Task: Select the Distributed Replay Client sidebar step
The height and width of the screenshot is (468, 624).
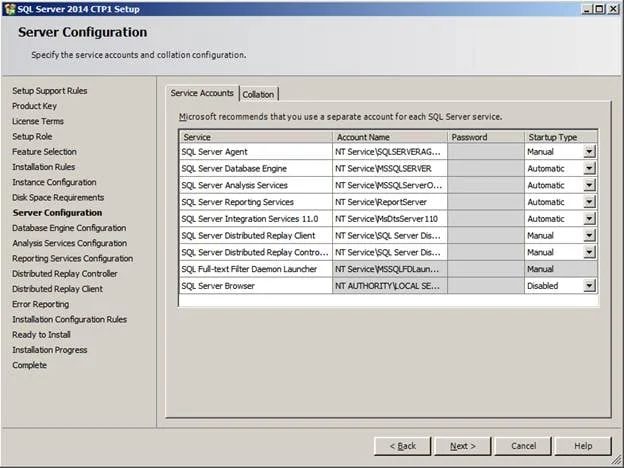Action: [x=57, y=289]
